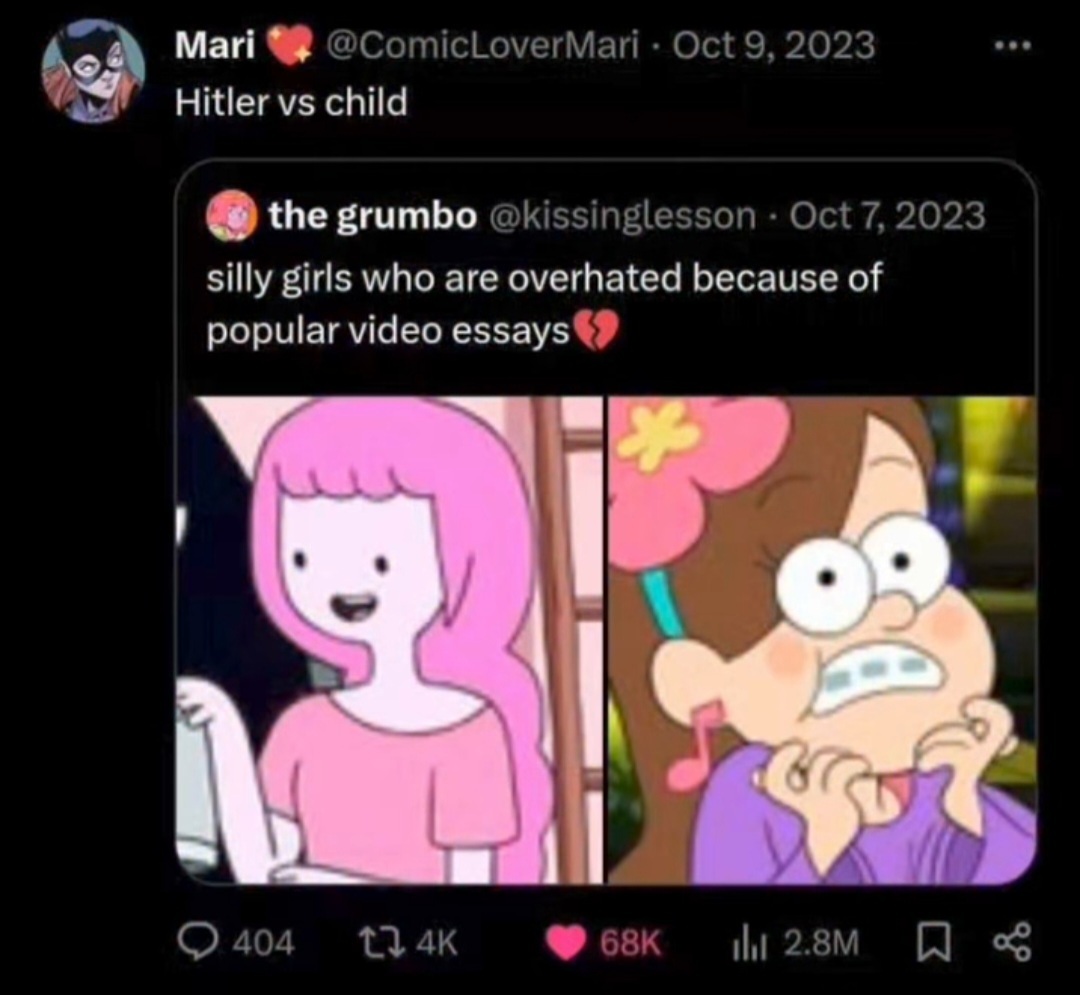Open the brown-haired girl with braces image
This screenshot has width=1080, height=995.
(x=822, y=640)
